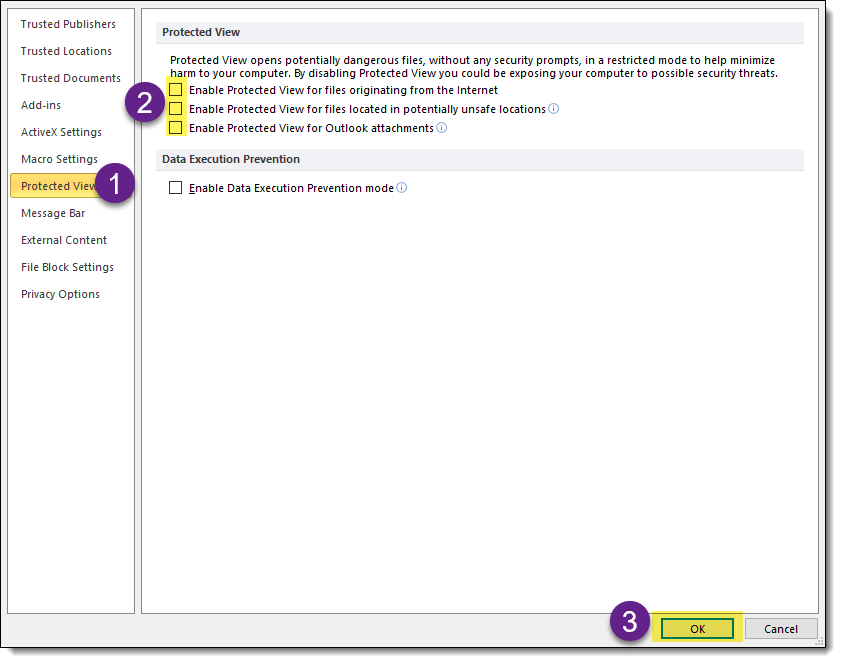Viewport: 841px width, 663px height.
Task: Show Message Bar settings
Action: click(x=53, y=213)
